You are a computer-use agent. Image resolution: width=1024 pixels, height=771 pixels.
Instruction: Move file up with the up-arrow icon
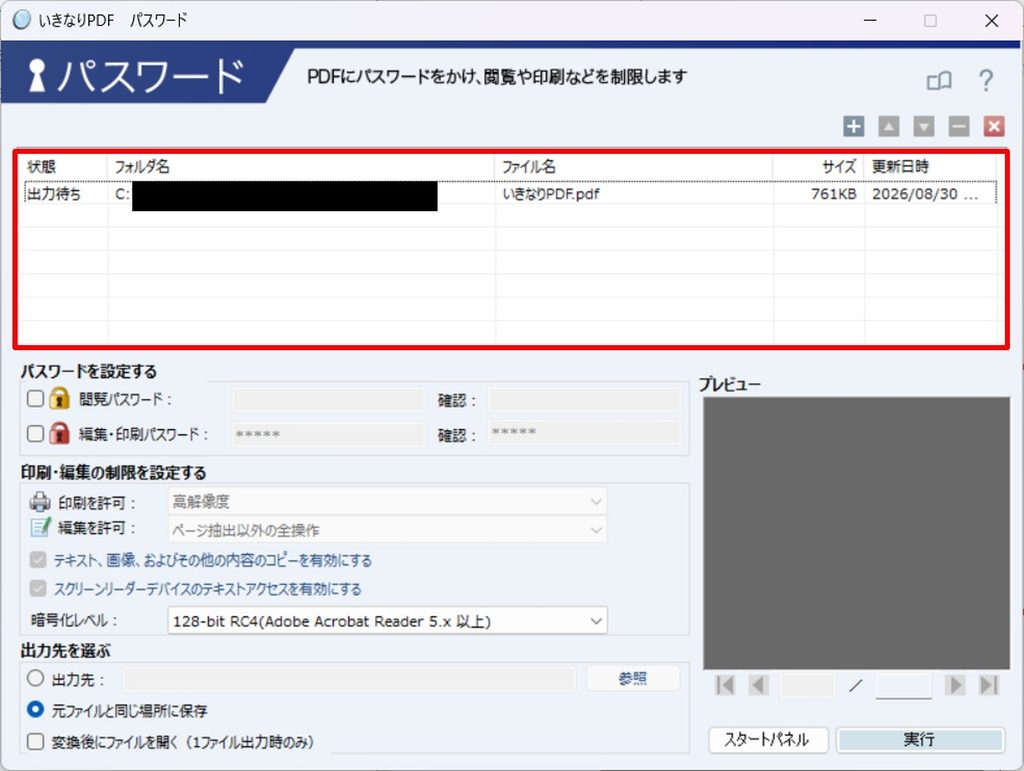pos(888,126)
